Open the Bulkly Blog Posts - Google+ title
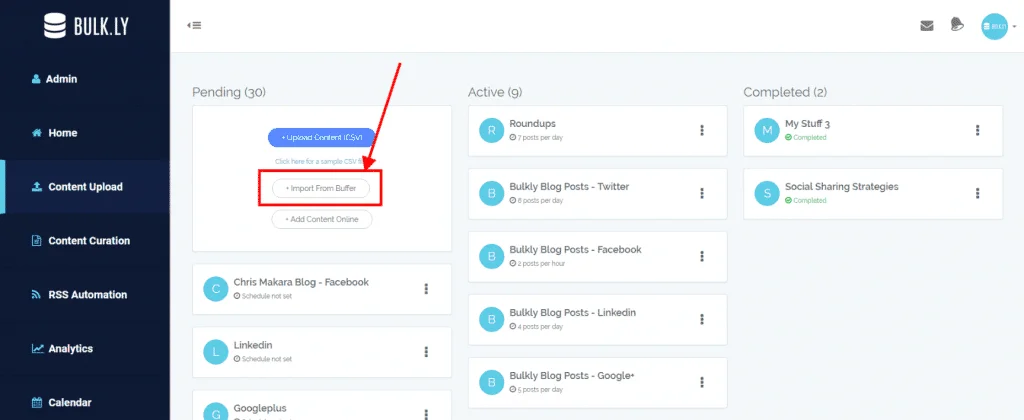 [572, 375]
